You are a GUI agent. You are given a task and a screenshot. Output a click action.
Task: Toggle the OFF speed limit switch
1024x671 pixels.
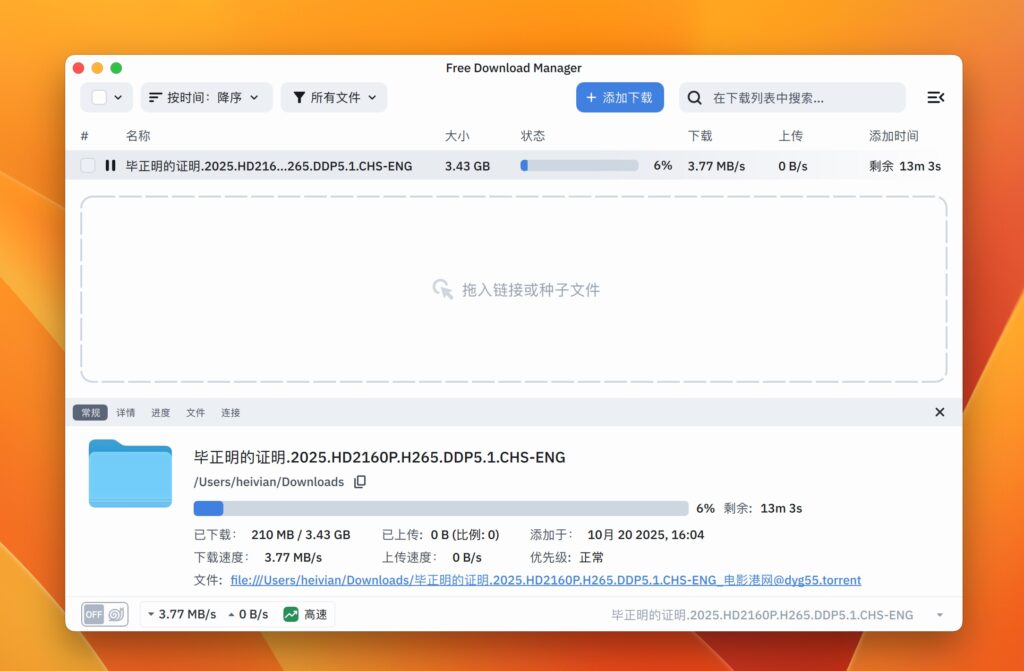(x=92, y=614)
